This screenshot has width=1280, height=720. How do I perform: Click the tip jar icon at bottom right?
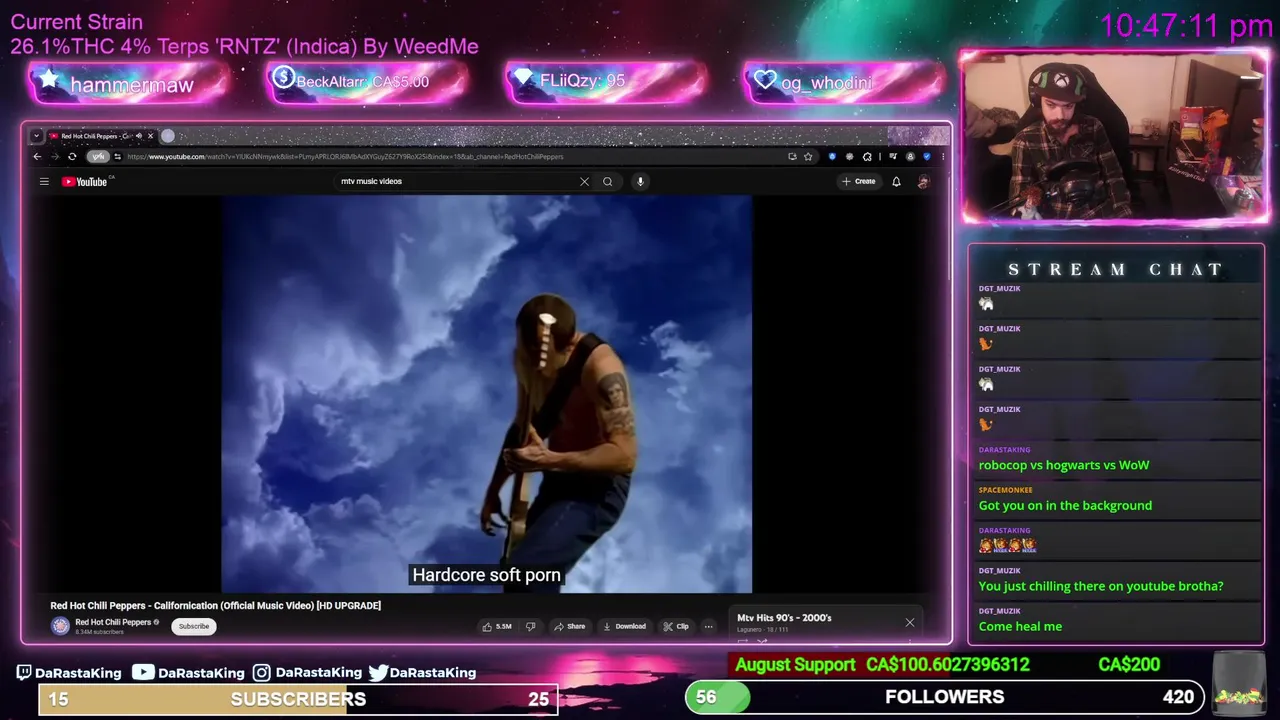tap(1237, 684)
